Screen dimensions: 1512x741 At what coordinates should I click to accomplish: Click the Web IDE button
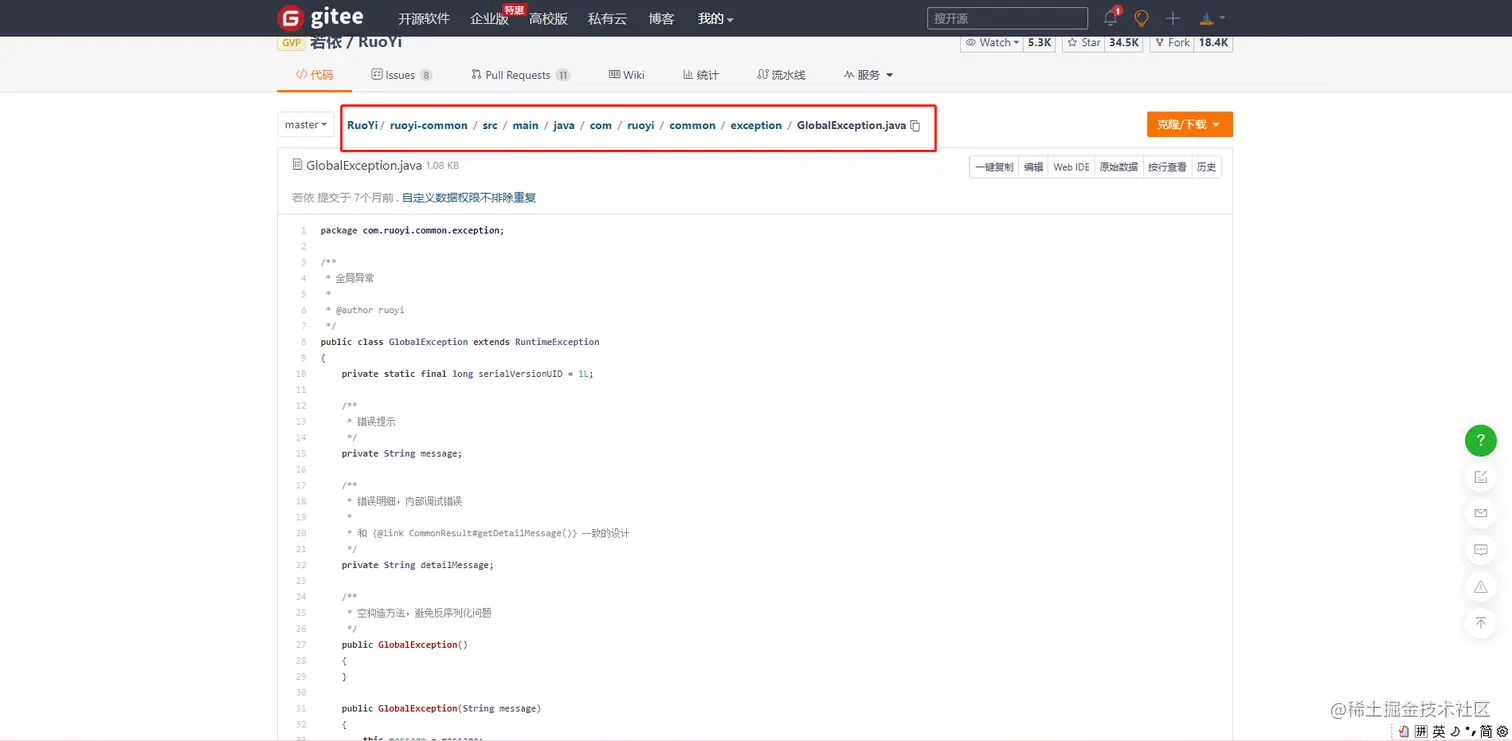pyautogui.click(x=1071, y=167)
